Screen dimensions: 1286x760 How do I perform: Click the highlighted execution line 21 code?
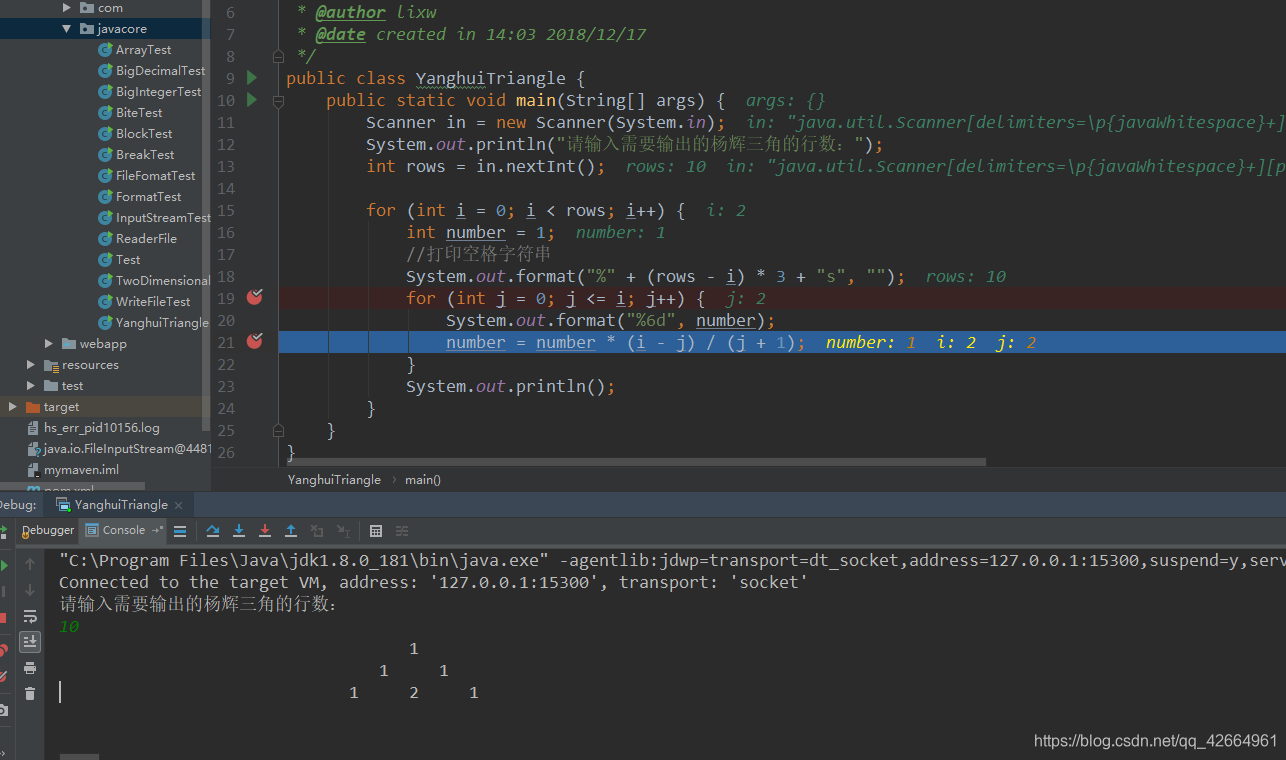pos(626,342)
